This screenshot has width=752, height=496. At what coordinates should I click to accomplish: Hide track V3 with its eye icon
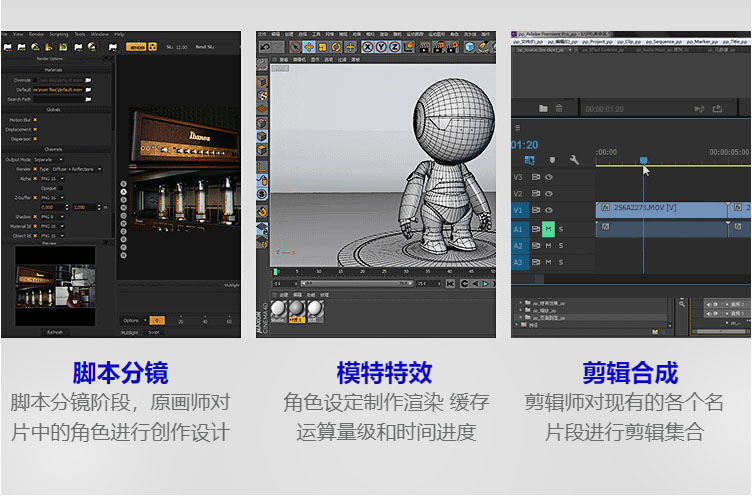coord(549,177)
